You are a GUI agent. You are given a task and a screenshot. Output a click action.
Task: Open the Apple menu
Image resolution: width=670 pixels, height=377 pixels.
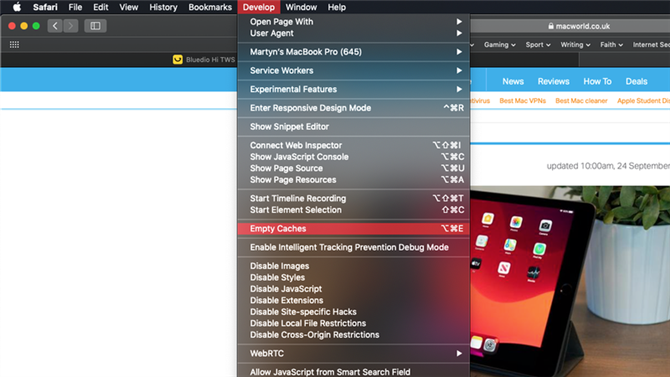pos(17,7)
